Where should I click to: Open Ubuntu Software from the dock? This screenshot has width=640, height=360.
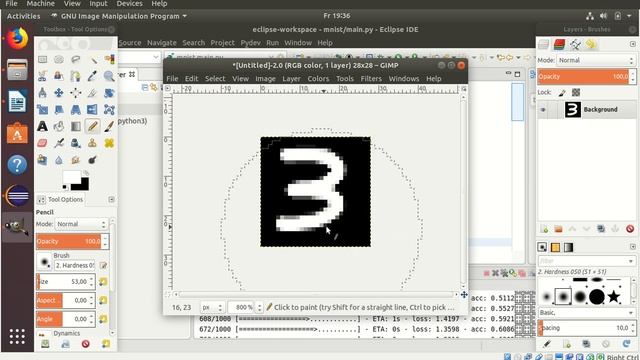point(18,133)
